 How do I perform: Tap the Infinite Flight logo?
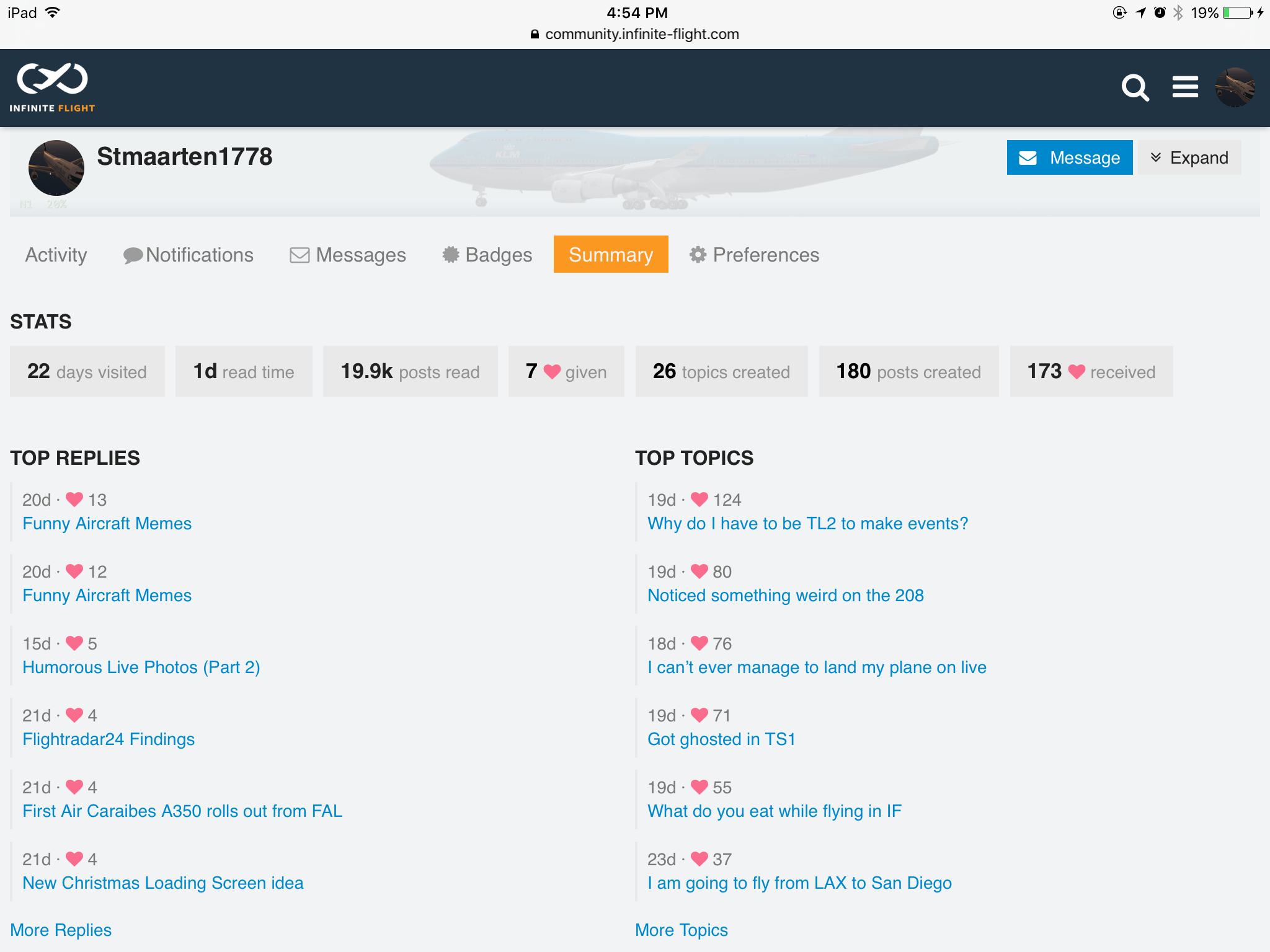[52, 87]
